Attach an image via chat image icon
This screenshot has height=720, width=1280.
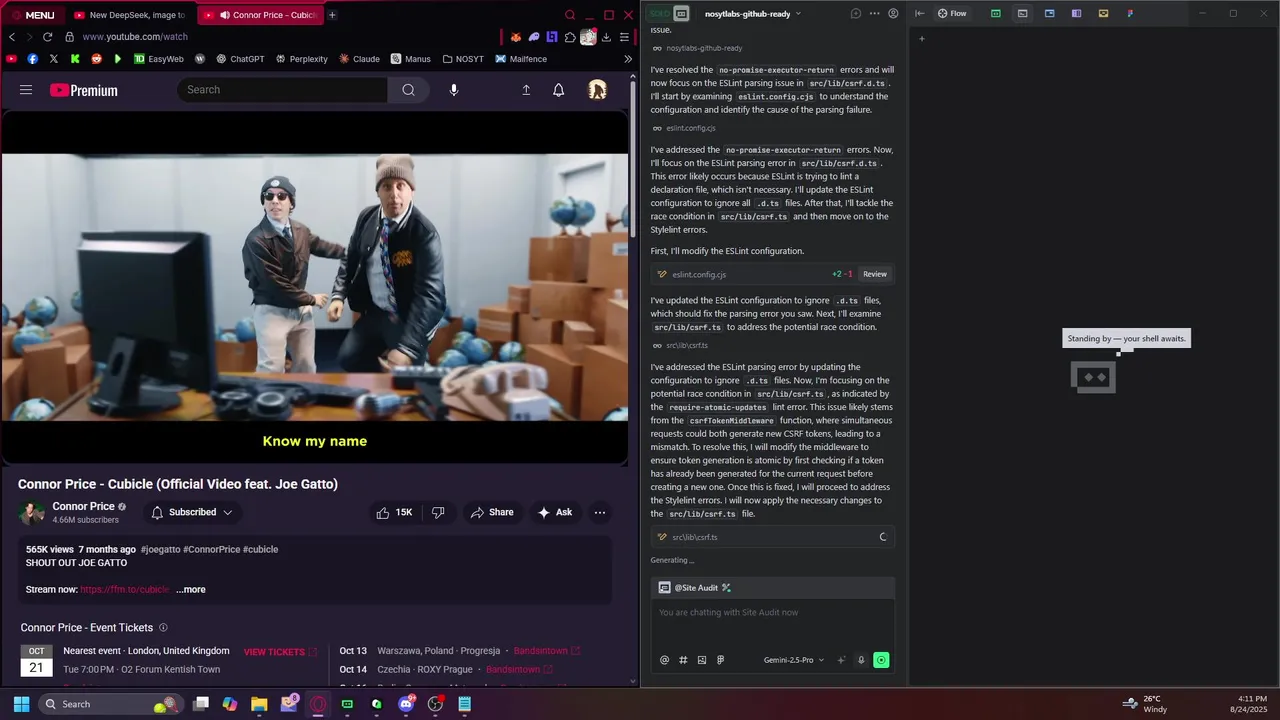click(702, 660)
